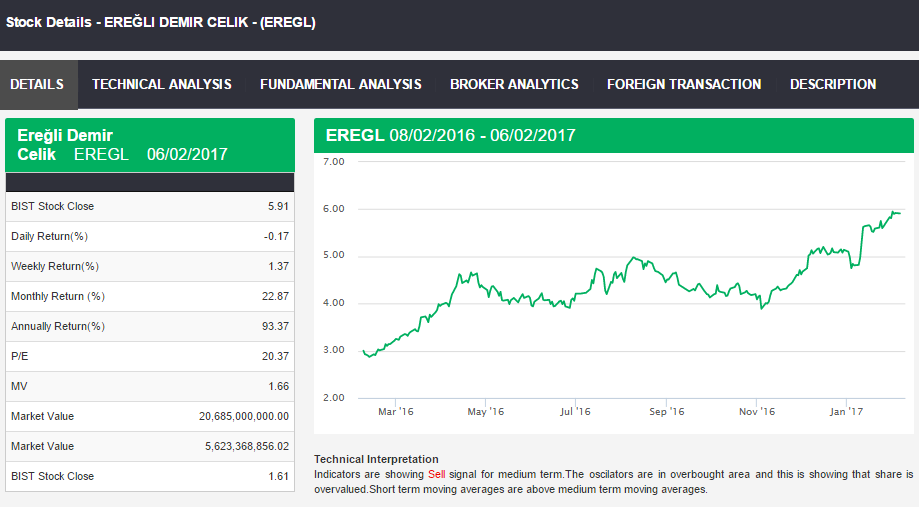The height and width of the screenshot is (507, 919).
Task: Click the 2.00 y-axis label on chart
Action: tap(333, 397)
